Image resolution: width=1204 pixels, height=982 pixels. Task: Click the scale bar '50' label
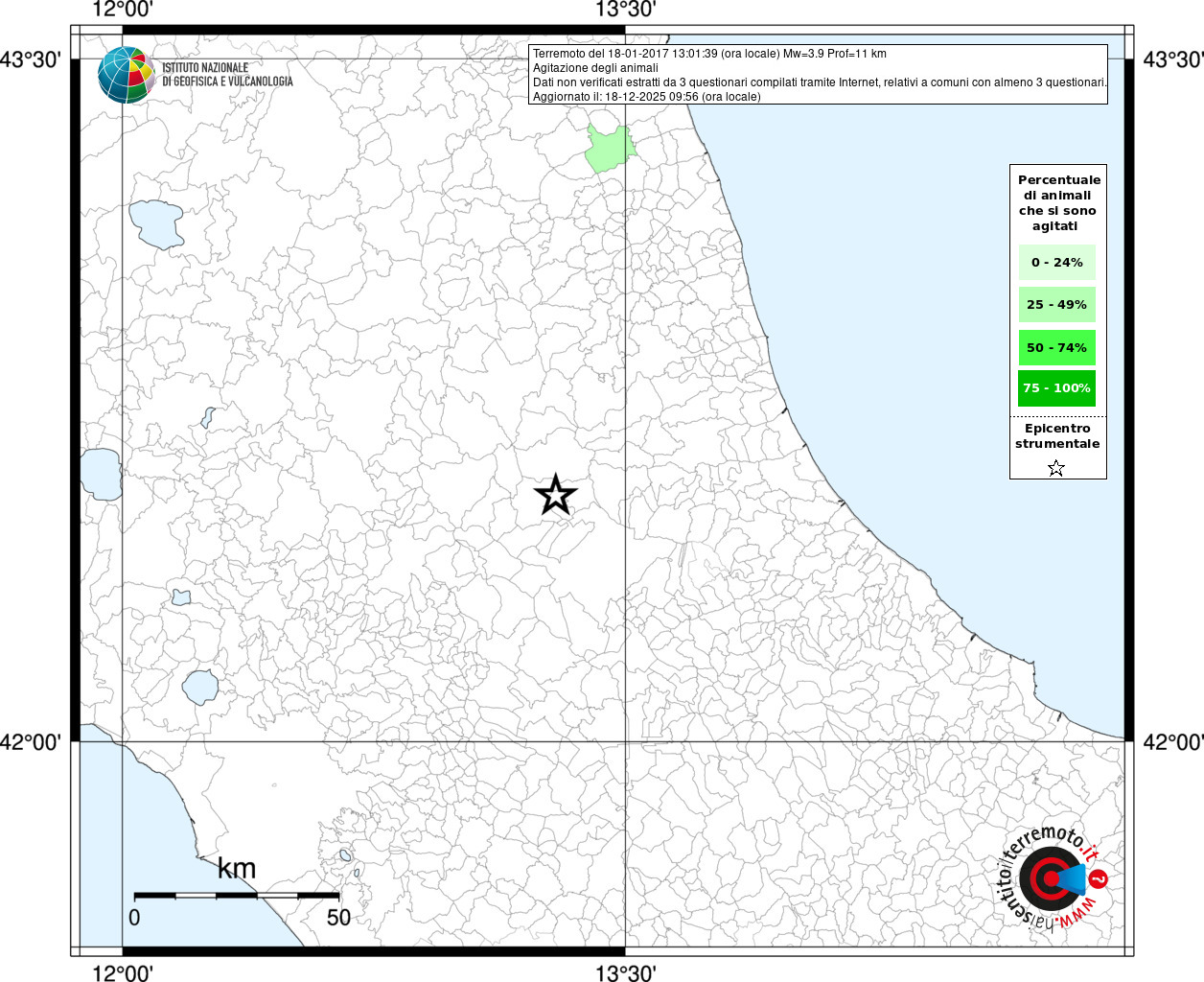pyautogui.click(x=338, y=917)
